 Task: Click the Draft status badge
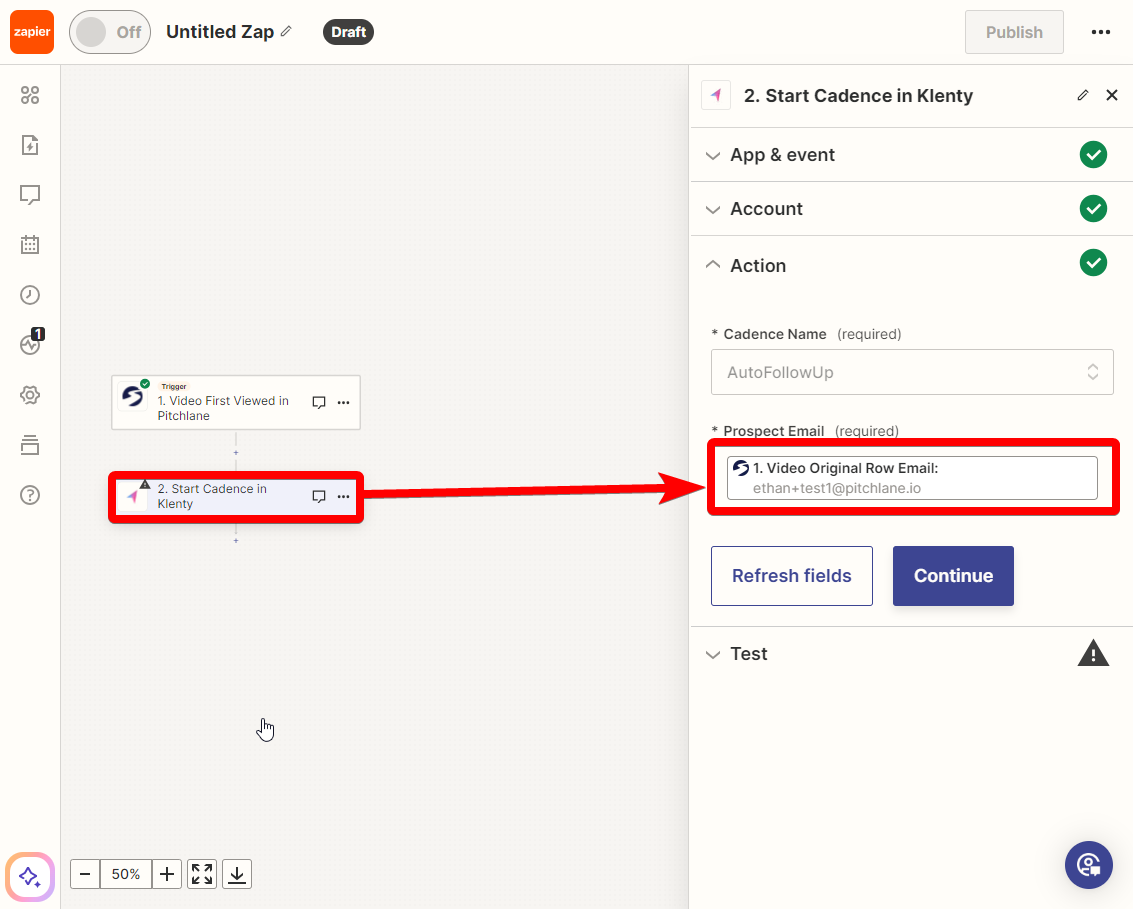pyautogui.click(x=348, y=32)
